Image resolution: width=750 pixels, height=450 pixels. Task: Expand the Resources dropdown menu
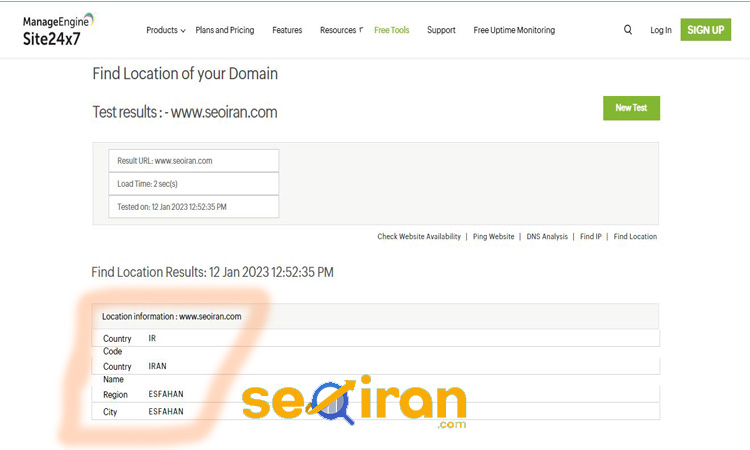coord(342,30)
